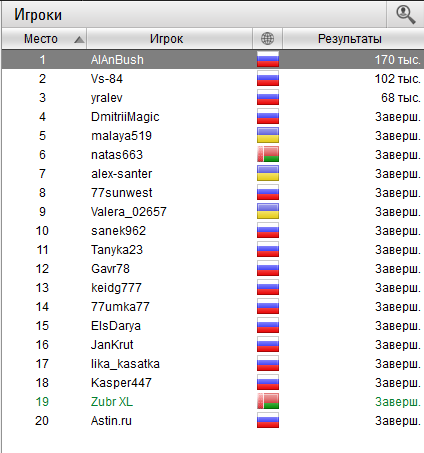
Task: Click the Russian flag beside Astin.ru
Action: tap(268, 420)
